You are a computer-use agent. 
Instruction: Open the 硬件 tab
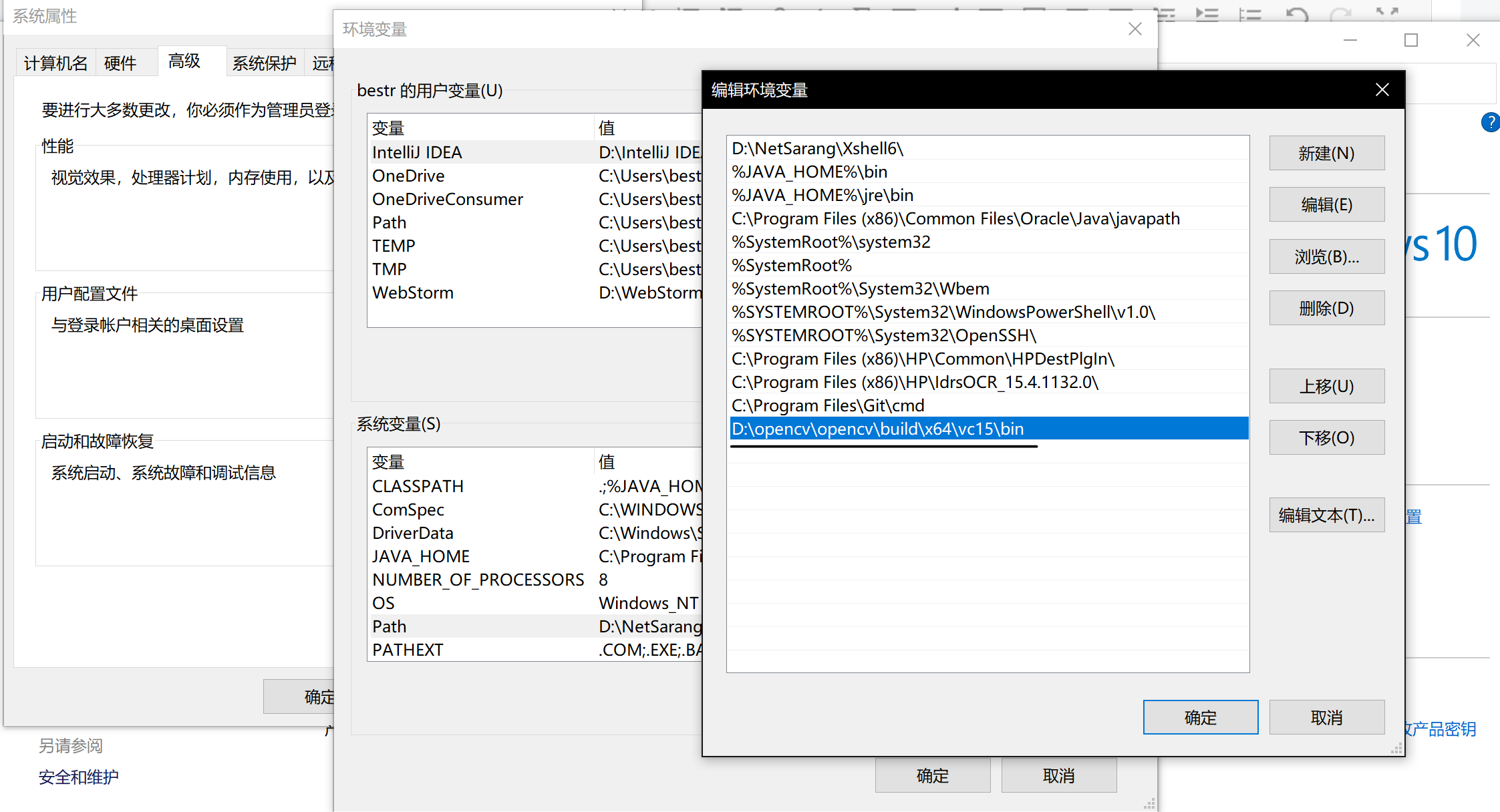tap(120, 63)
